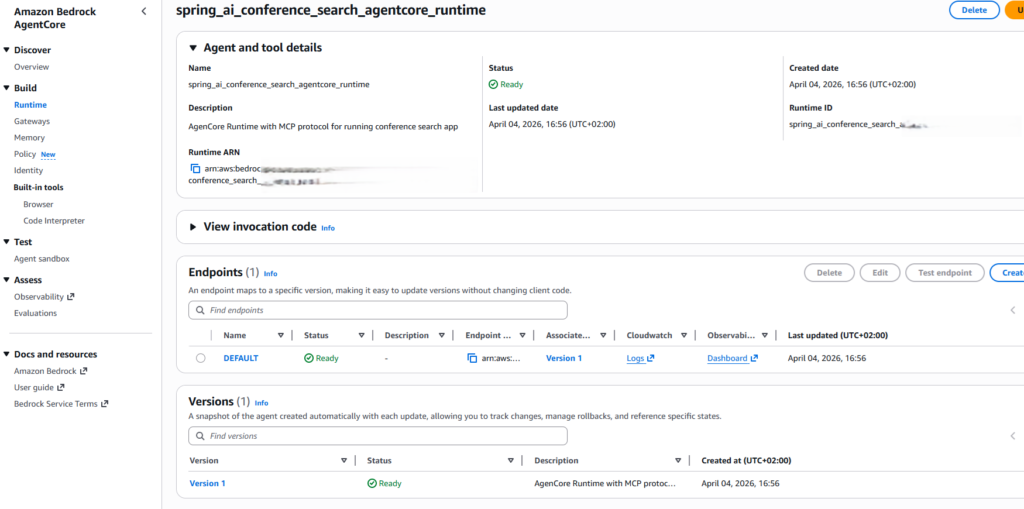1024x509 pixels.
Task: Collapse the Test section in sidebar
Action: click(7, 242)
